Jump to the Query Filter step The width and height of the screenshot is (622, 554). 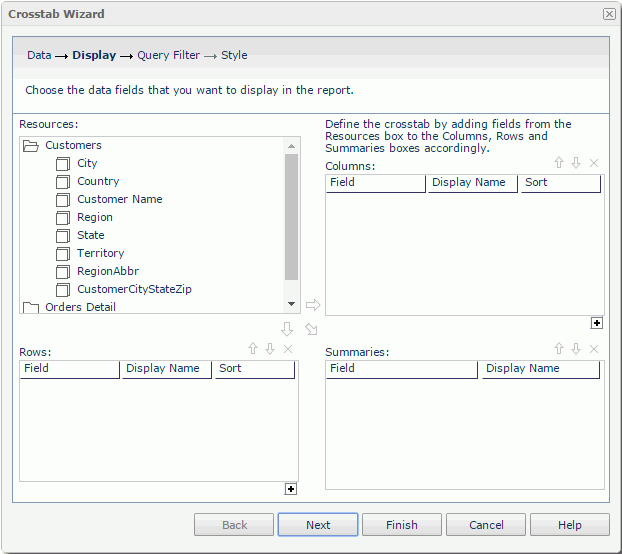pos(168,55)
